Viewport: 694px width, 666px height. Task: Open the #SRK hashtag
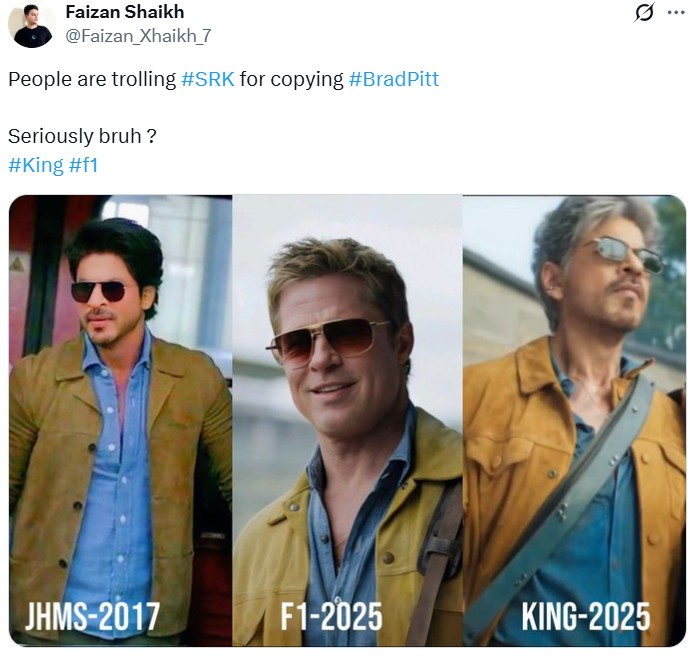tap(208, 79)
